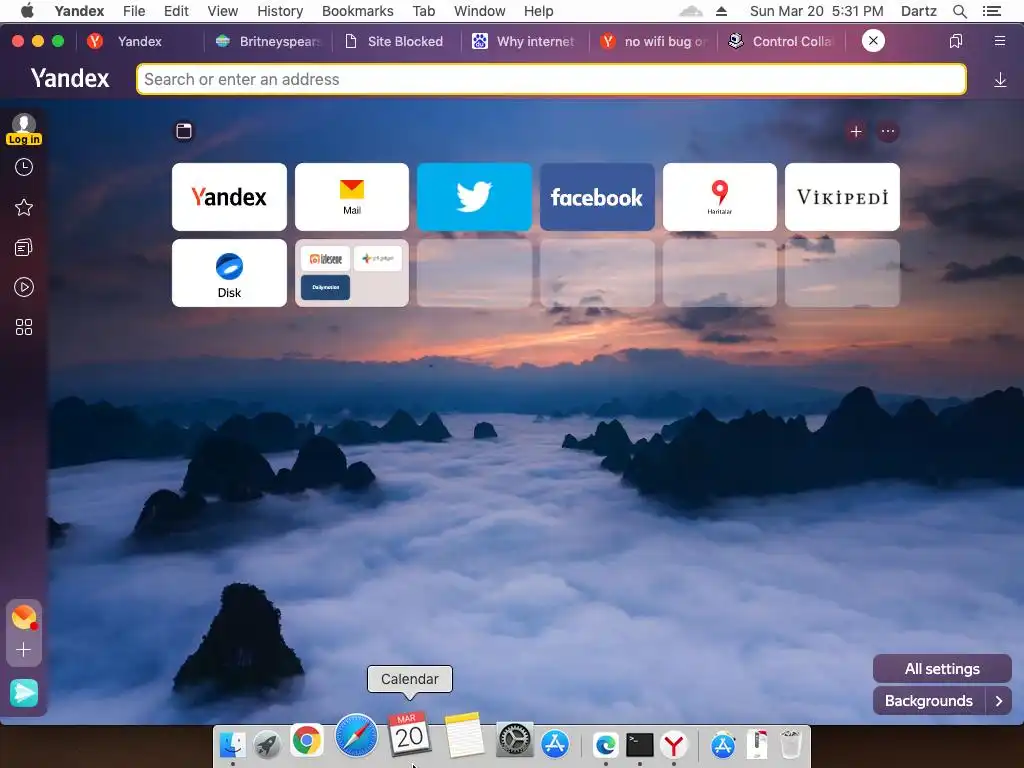Screen dimensions: 1024x768
Task: Open the services grid icon in sidebar
Action: pos(24,327)
